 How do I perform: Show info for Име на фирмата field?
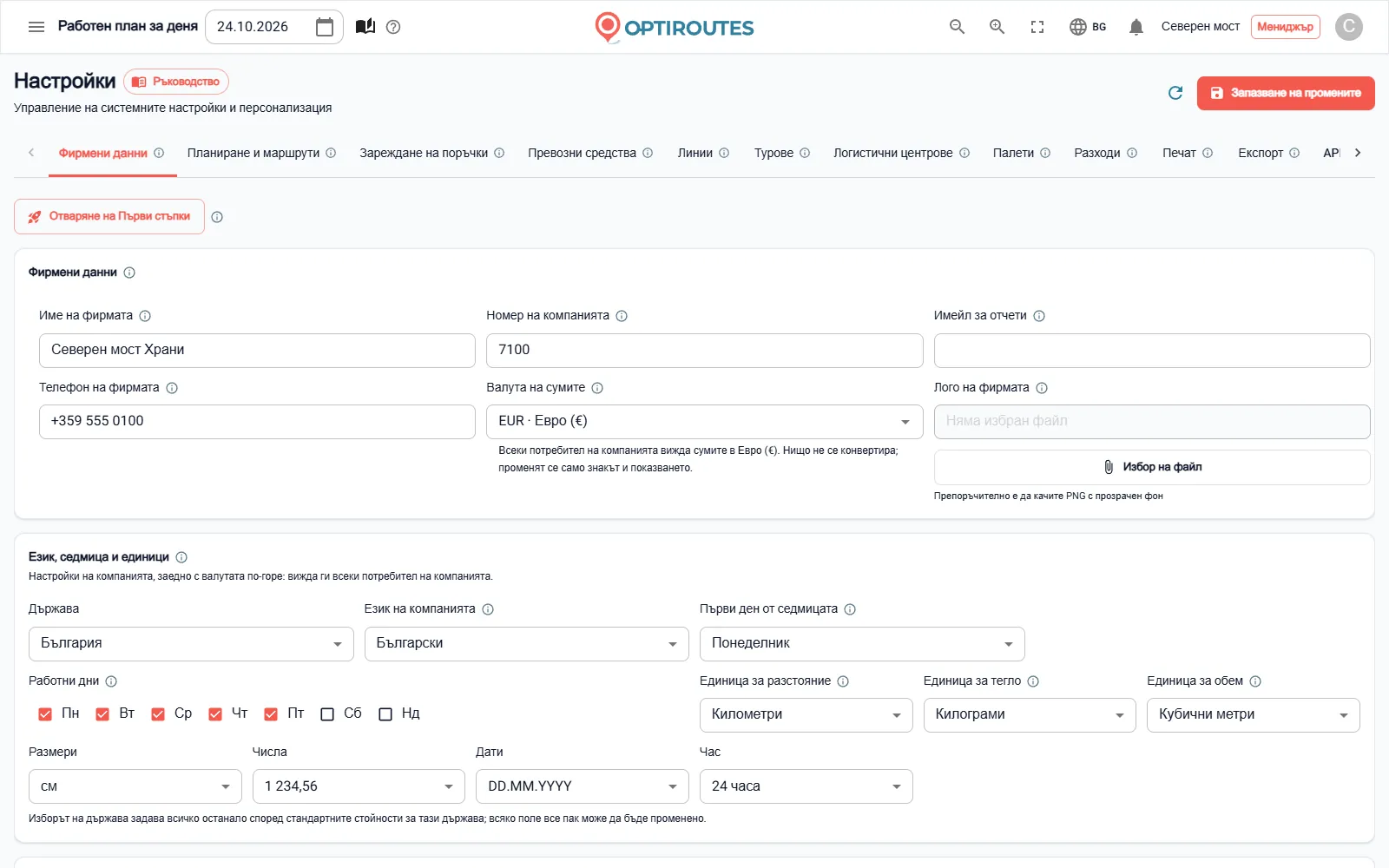(x=145, y=316)
